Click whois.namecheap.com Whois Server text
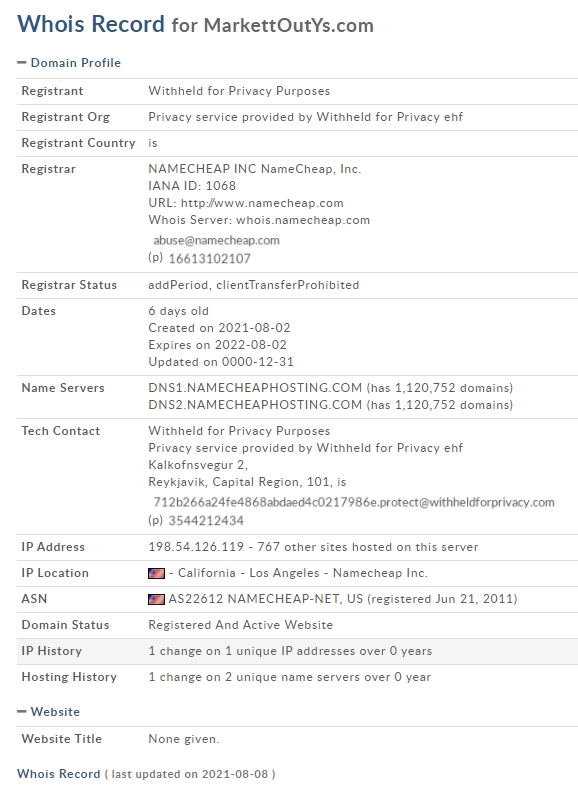The image size is (578, 789). (303, 220)
